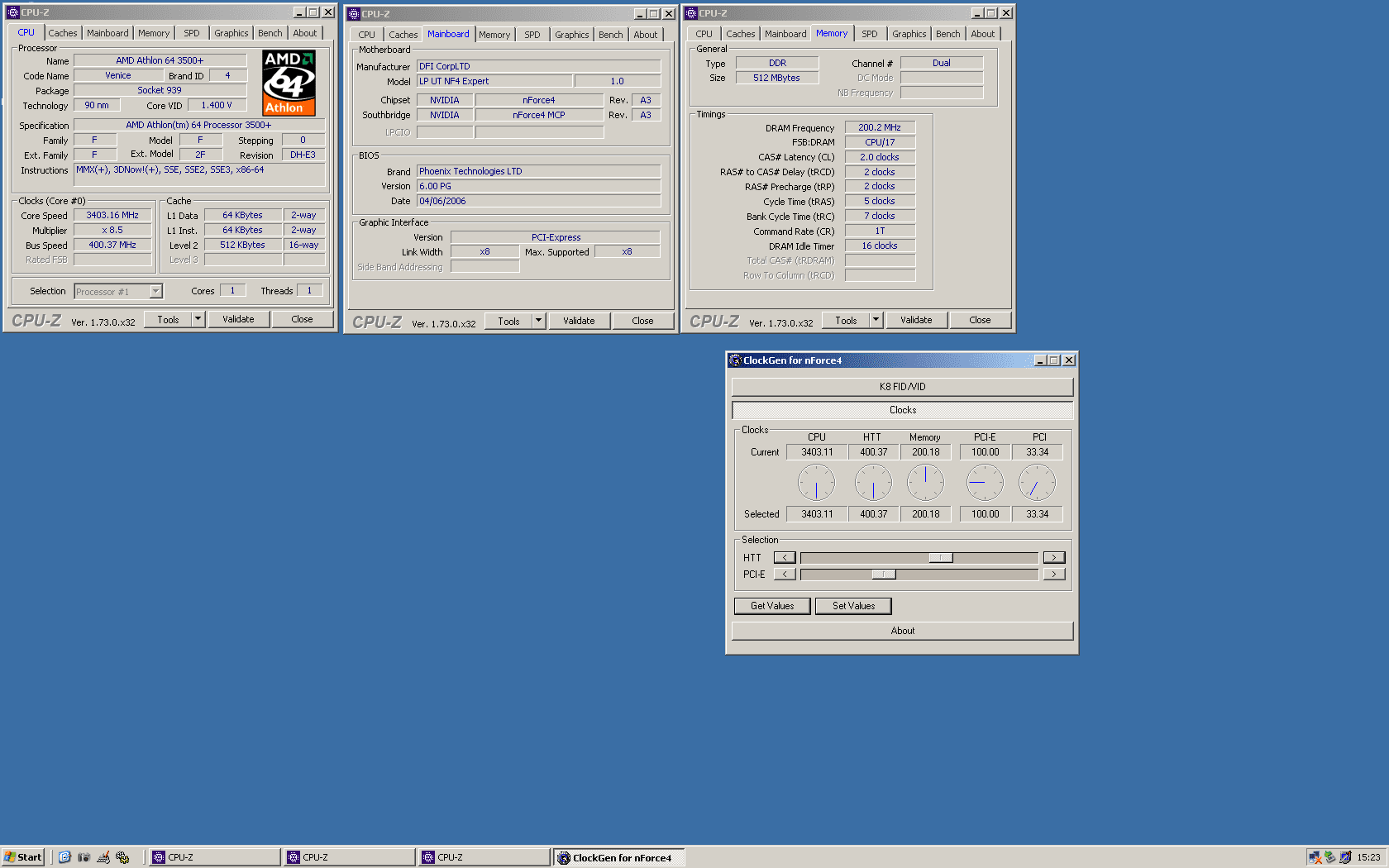Click the About button in ClockGen
This screenshot has width=1389, height=868.
pos(903,631)
